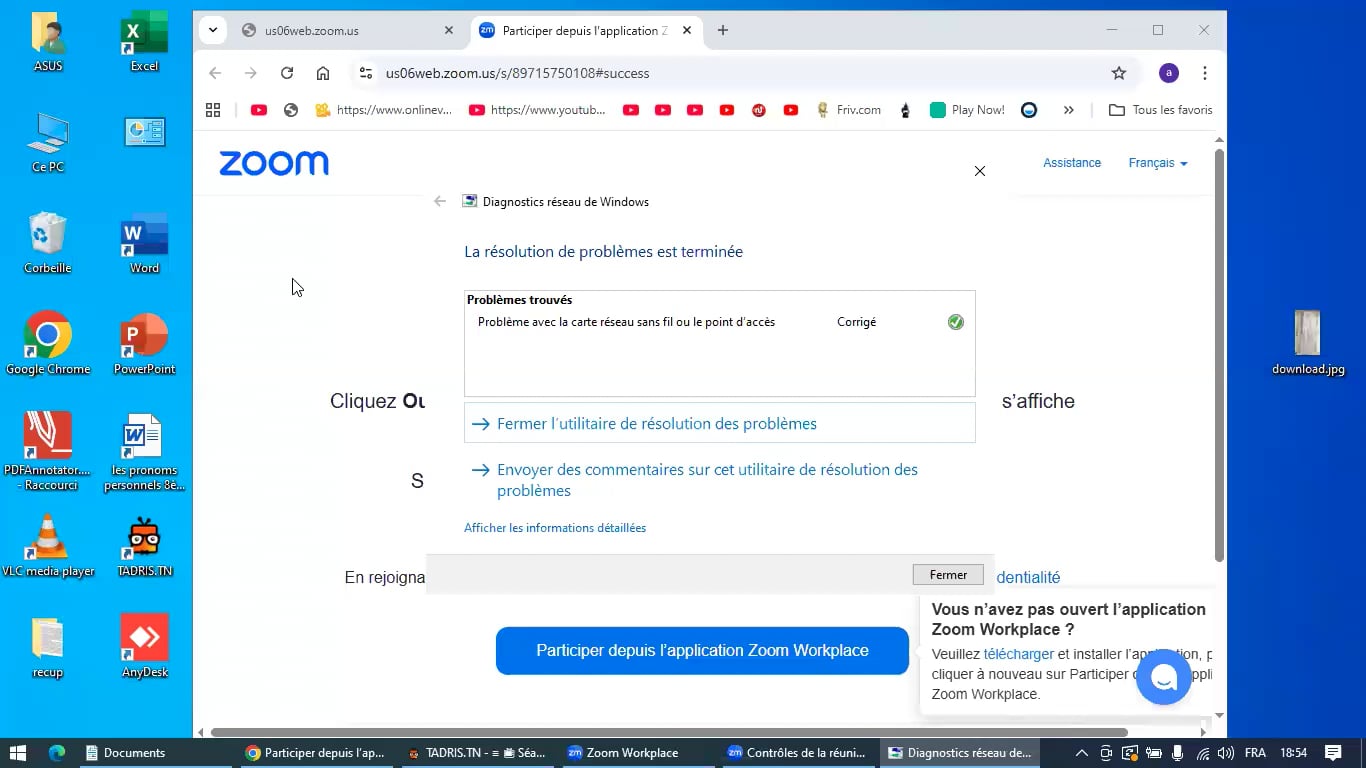Switch to TADRIS.TN taskbar window
The width and height of the screenshot is (1366, 768).
coord(477,753)
